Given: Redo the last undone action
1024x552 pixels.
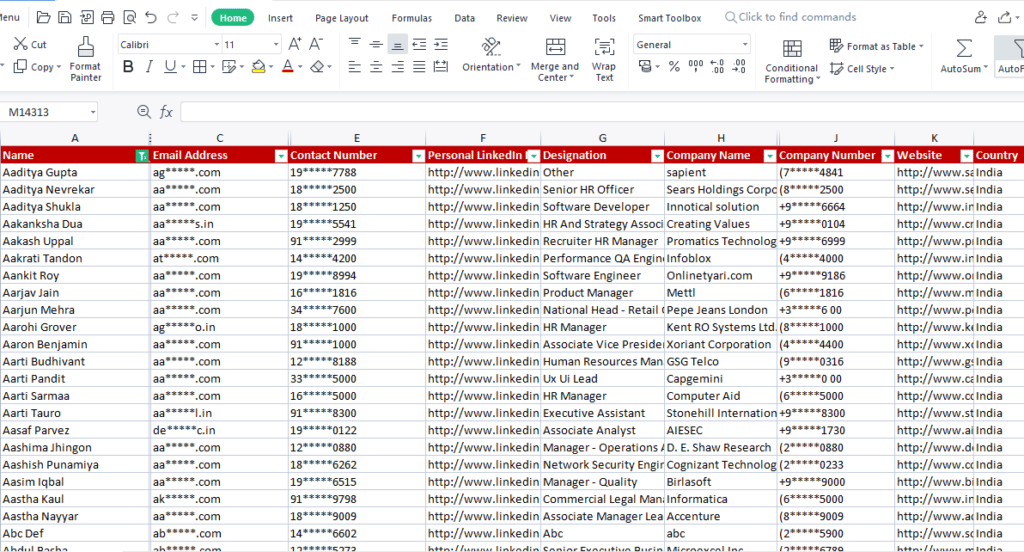Looking at the screenshot, I should 173,18.
